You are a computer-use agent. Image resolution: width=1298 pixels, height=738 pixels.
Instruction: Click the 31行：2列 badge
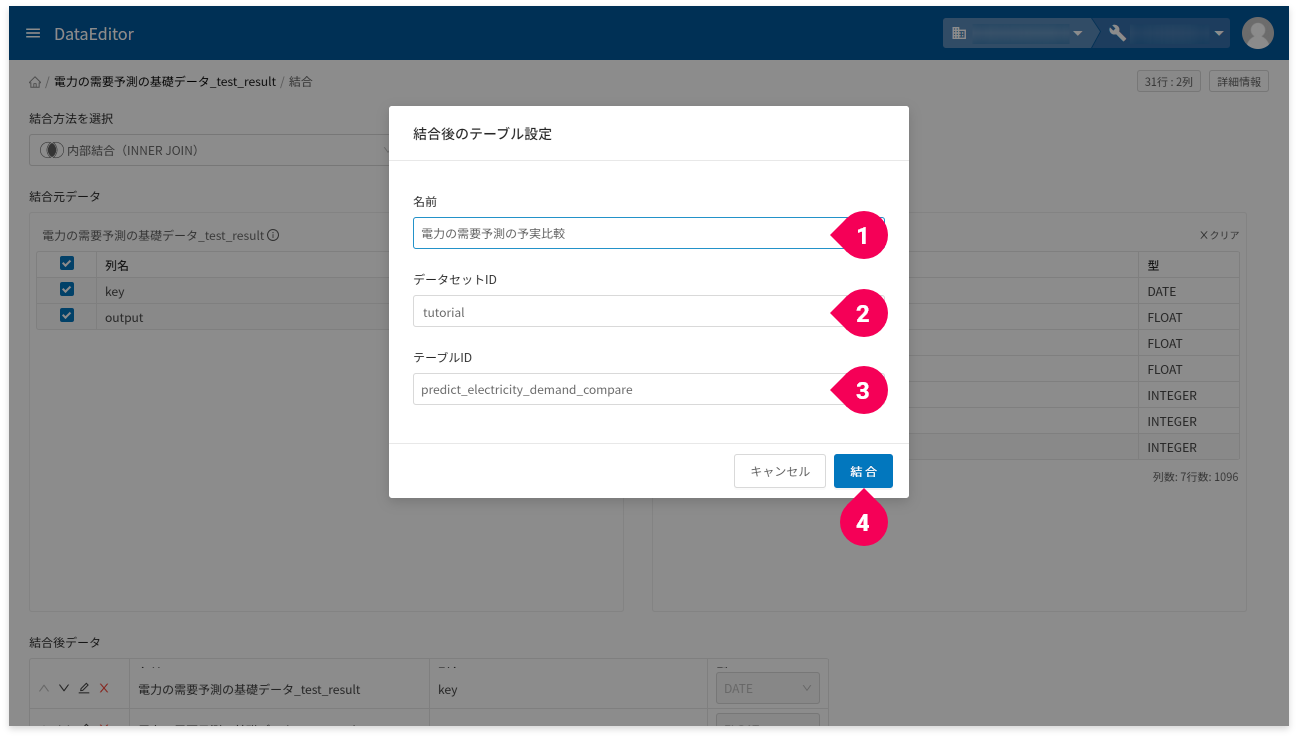tap(1169, 82)
